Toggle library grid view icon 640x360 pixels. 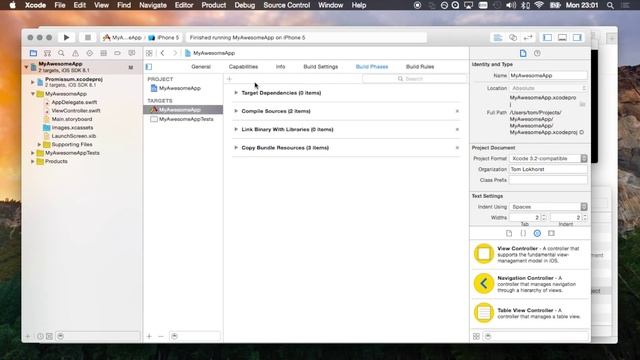476,336
